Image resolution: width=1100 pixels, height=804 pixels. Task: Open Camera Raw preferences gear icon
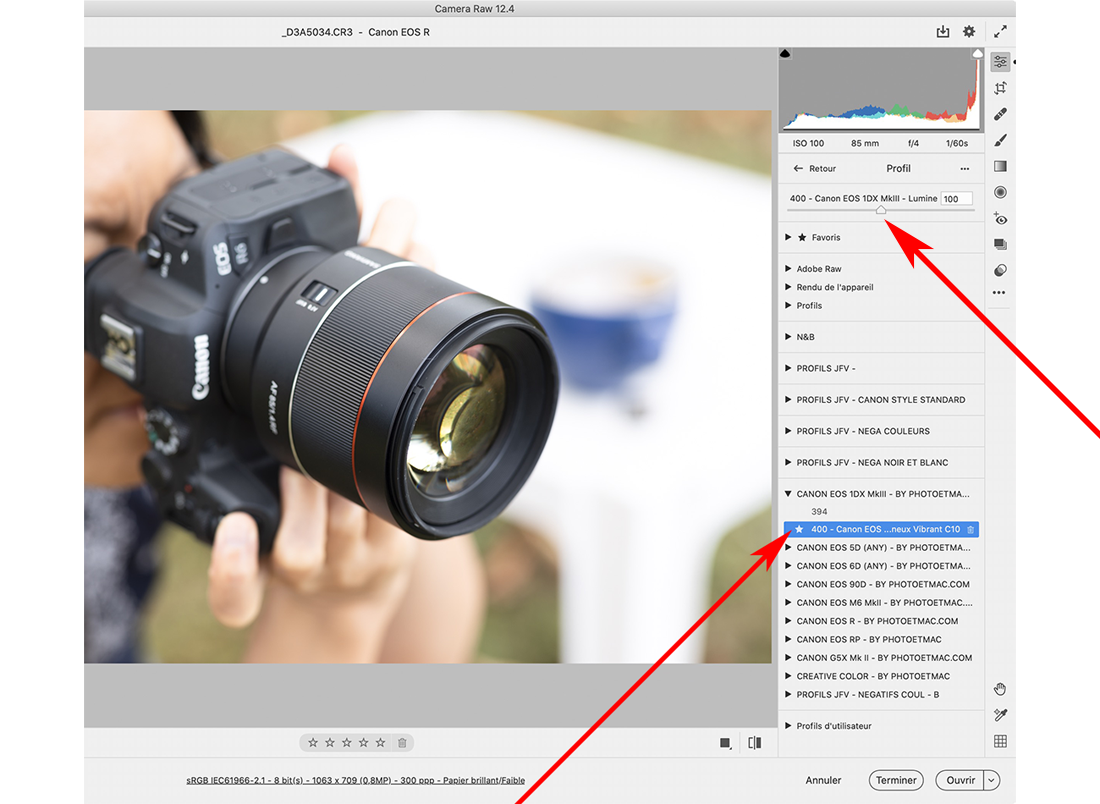point(969,32)
